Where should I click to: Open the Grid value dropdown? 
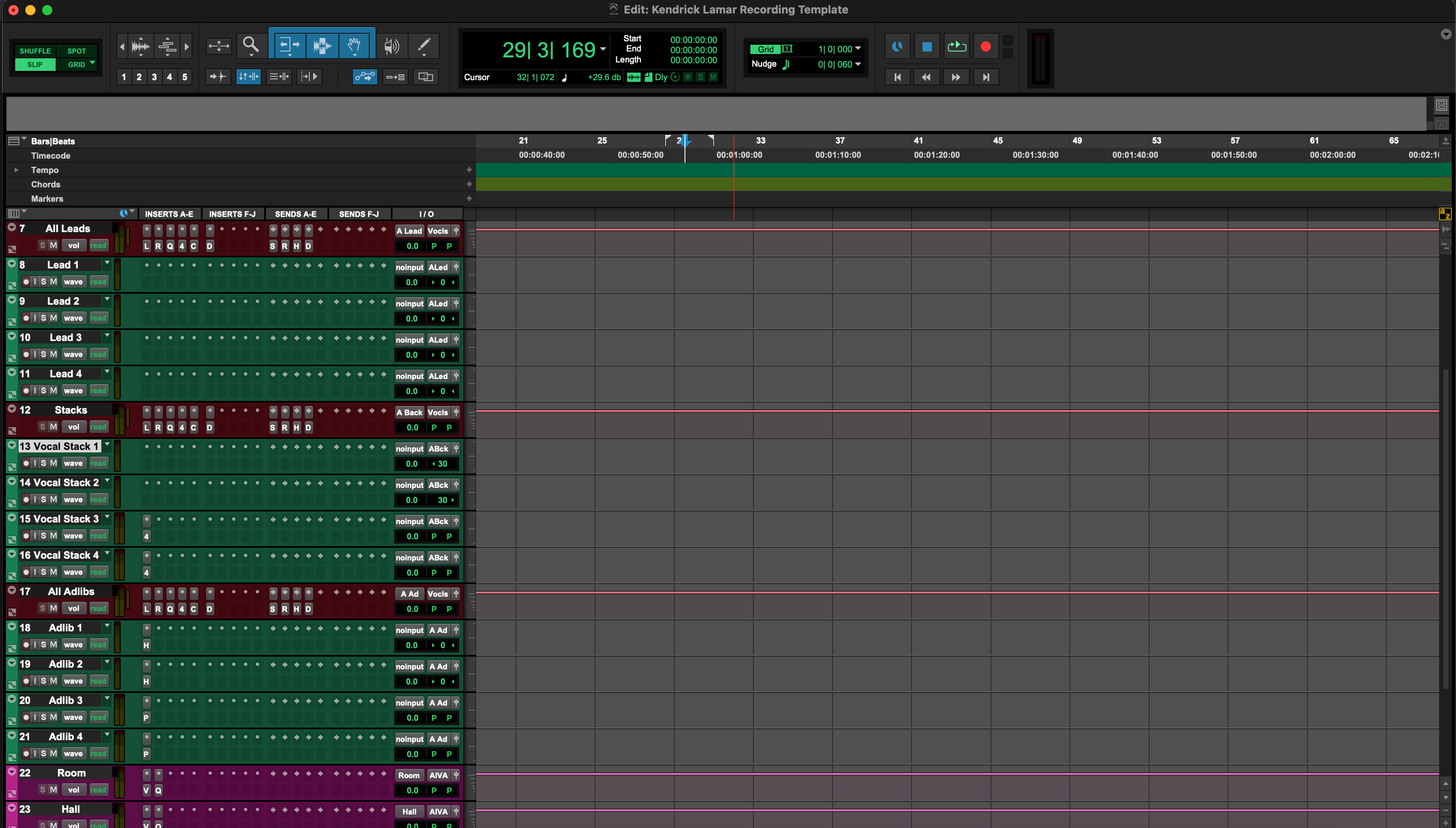coord(858,49)
